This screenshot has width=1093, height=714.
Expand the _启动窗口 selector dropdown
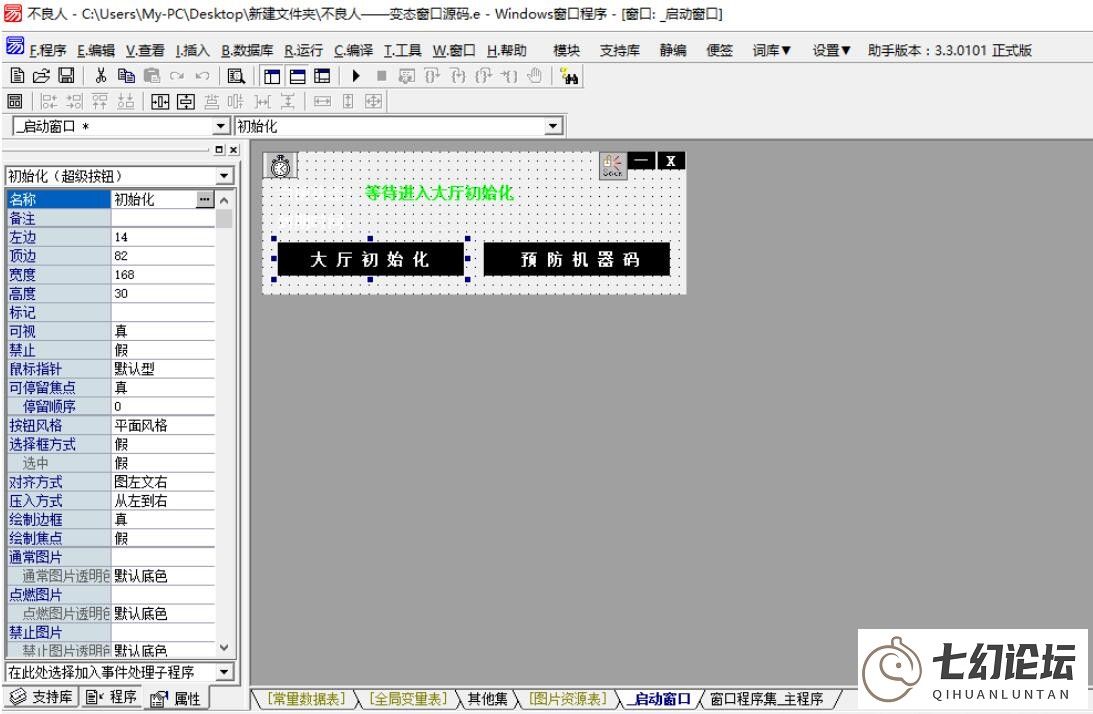[221, 126]
